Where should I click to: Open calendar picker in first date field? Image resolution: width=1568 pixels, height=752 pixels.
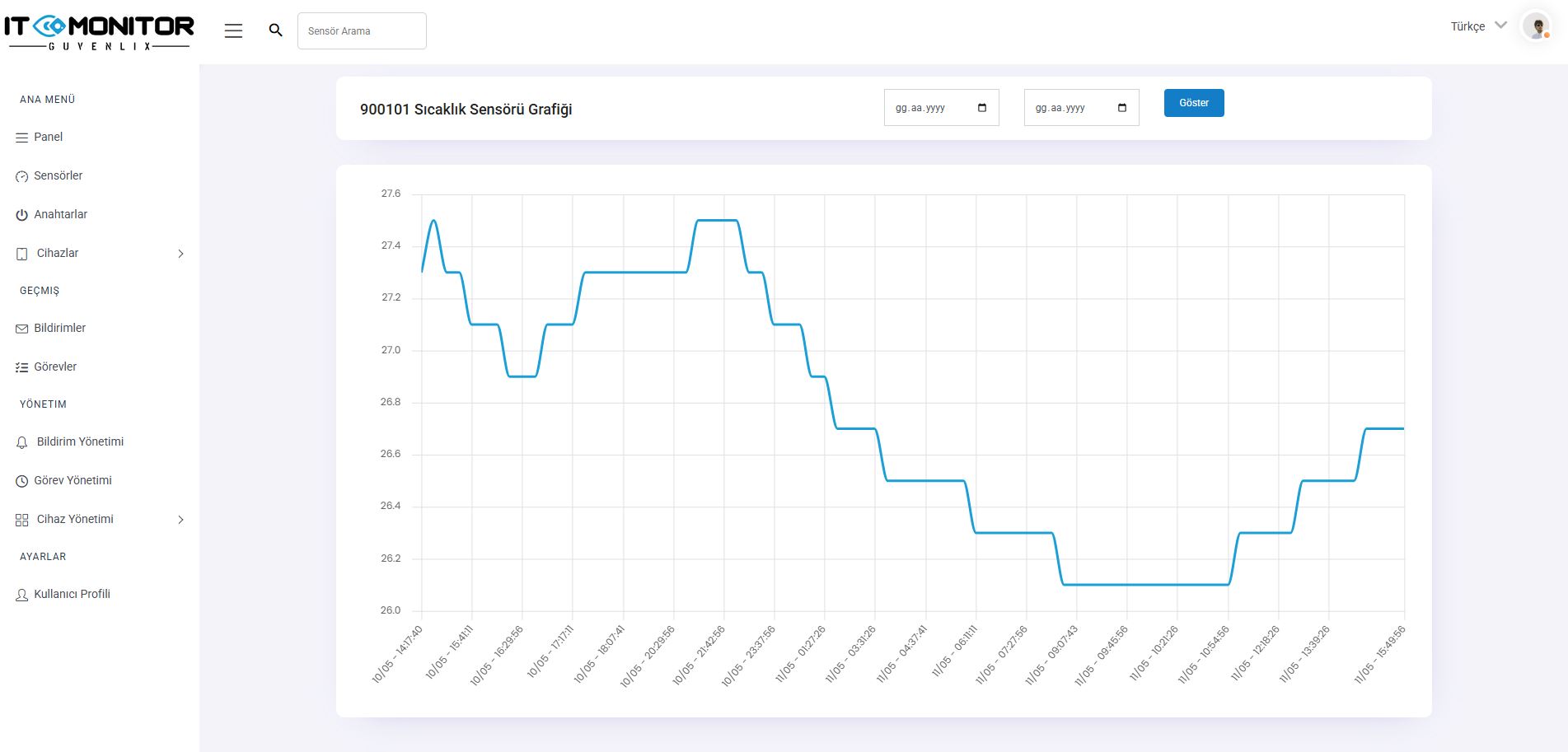click(981, 108)
